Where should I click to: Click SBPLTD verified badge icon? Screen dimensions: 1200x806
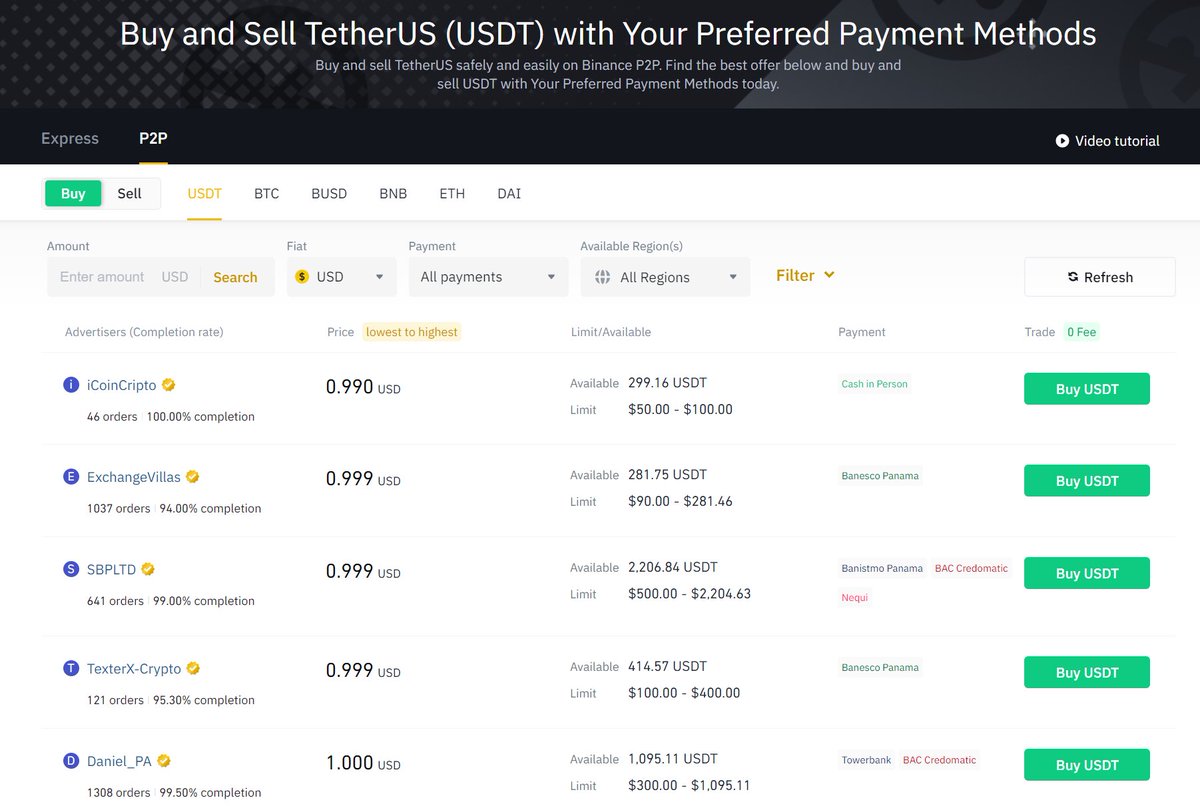[x=148, y=569]
